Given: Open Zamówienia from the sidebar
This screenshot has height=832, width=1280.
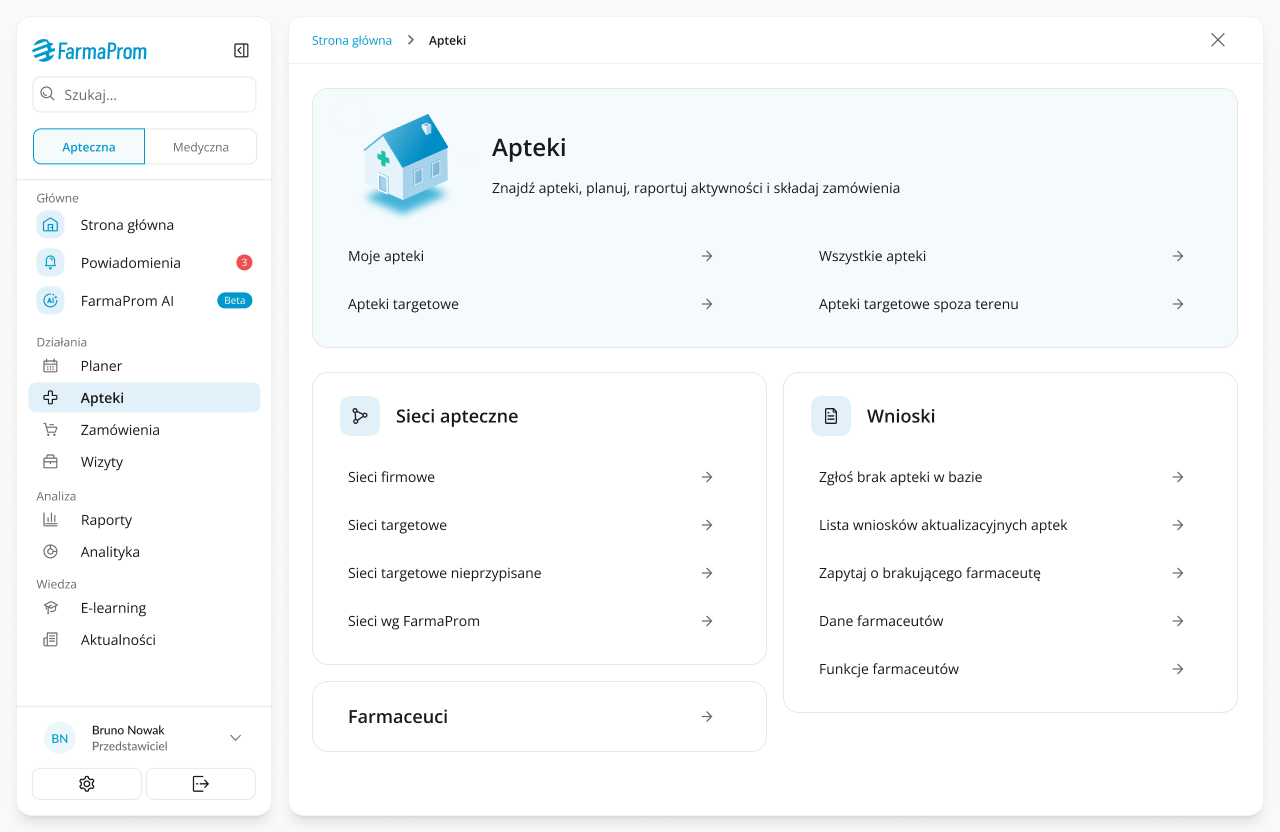Looking at the screenshot, I should (x=144, y=430).
